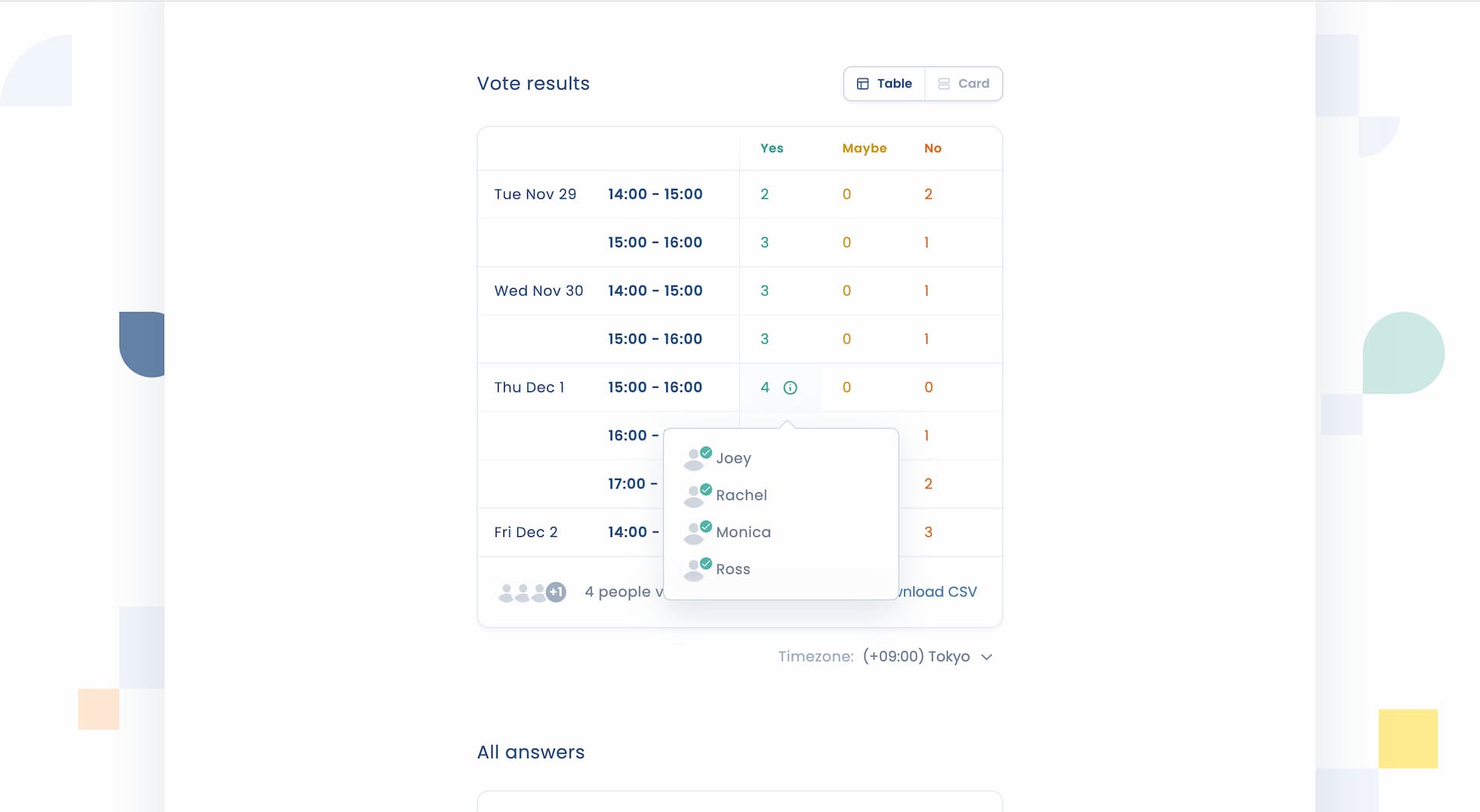This screenshot has height=812, width=1480.
Task: Click Monica's avatar icon in the popover
Action: tap(695, 532)
